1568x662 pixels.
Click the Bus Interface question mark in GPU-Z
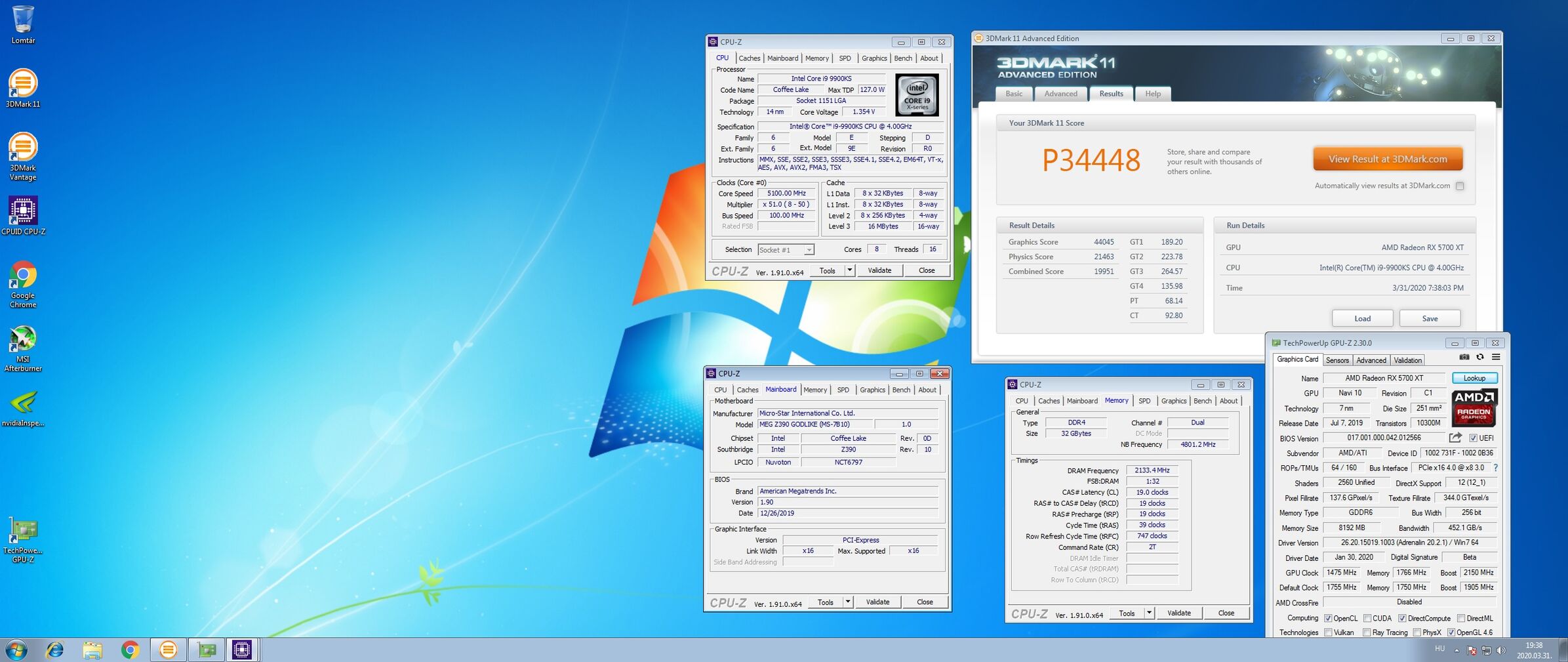coord(1495,468)
